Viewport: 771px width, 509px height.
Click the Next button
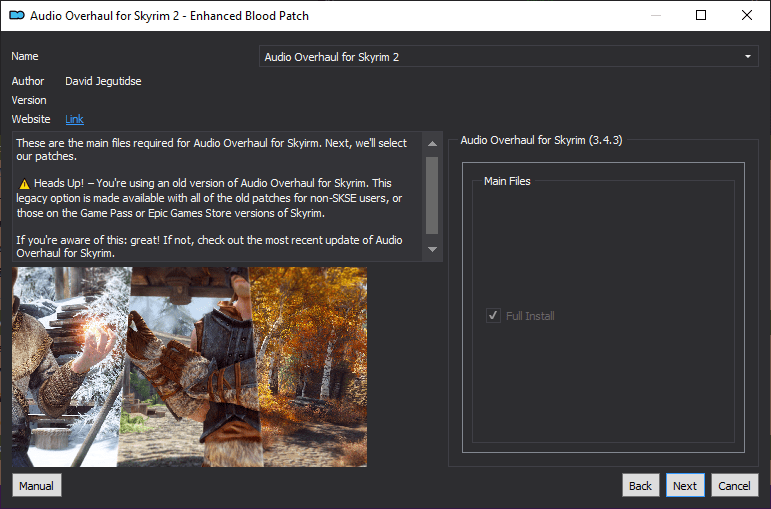pyautogui.click(x=685, y=485)
